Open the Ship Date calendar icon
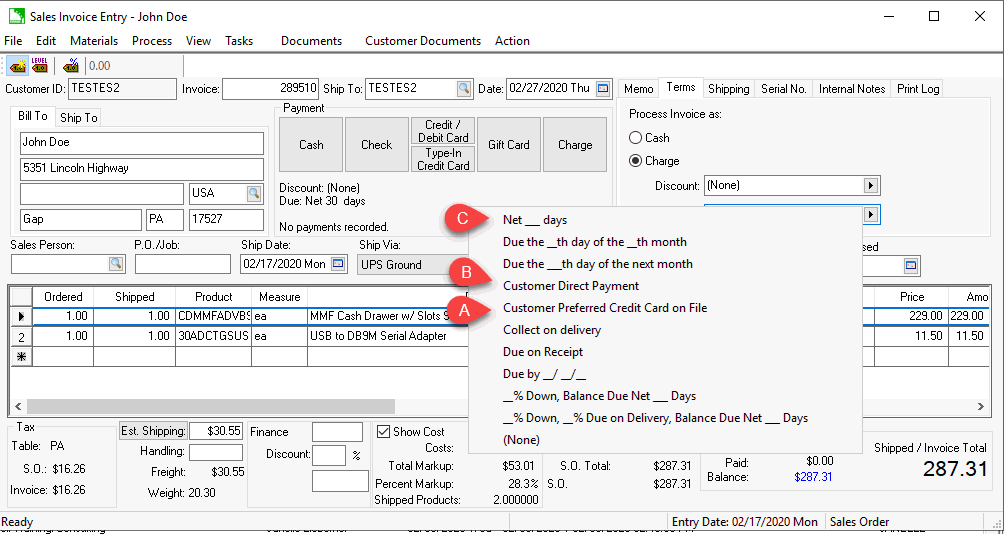 pos(338,264)
